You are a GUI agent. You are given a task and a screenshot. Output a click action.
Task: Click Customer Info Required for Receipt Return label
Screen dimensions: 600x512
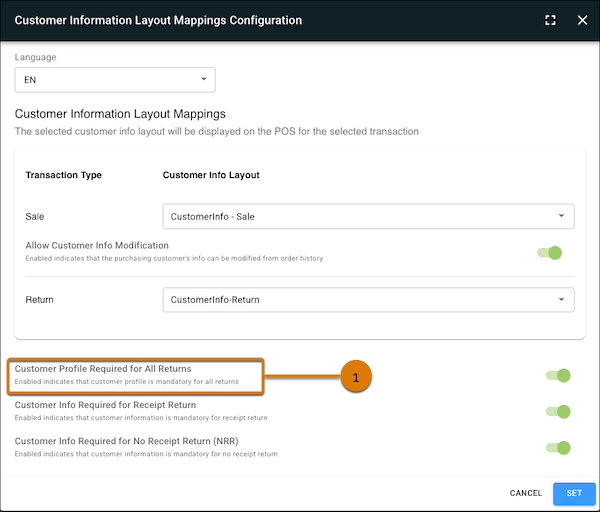[105, 405]
